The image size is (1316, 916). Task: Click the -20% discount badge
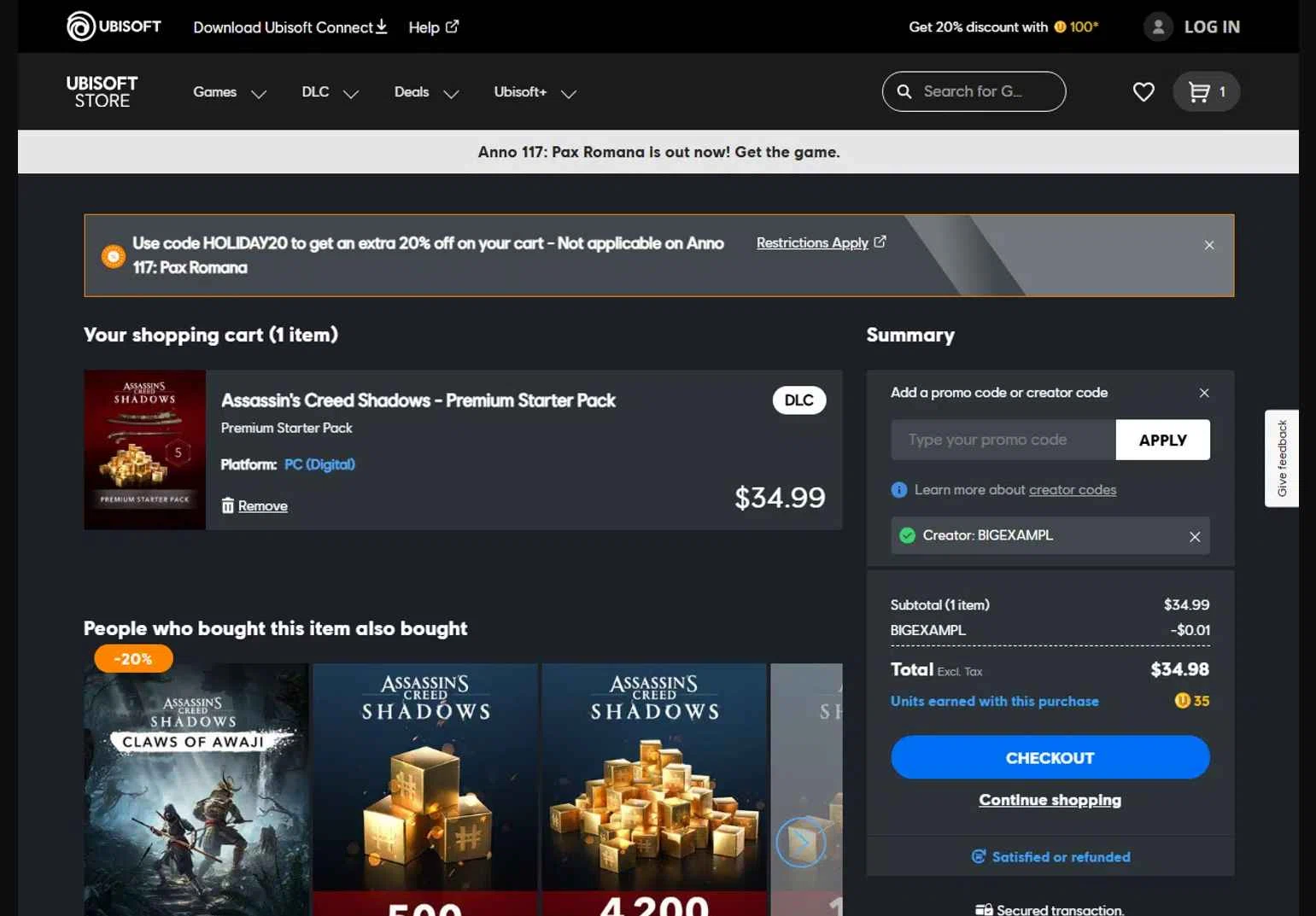[133, 659]
